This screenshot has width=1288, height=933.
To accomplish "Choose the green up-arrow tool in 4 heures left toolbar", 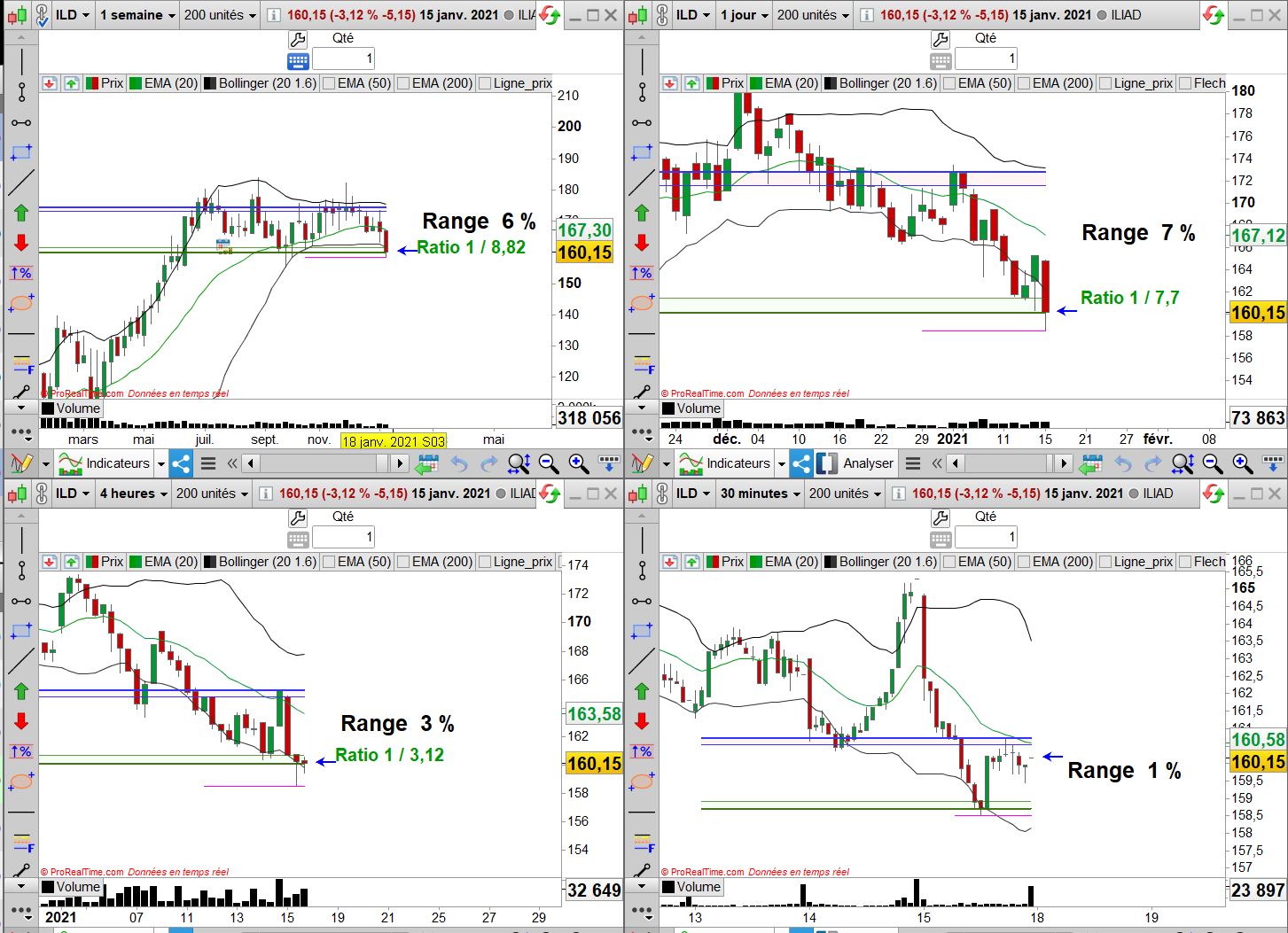I will point(21,691).
